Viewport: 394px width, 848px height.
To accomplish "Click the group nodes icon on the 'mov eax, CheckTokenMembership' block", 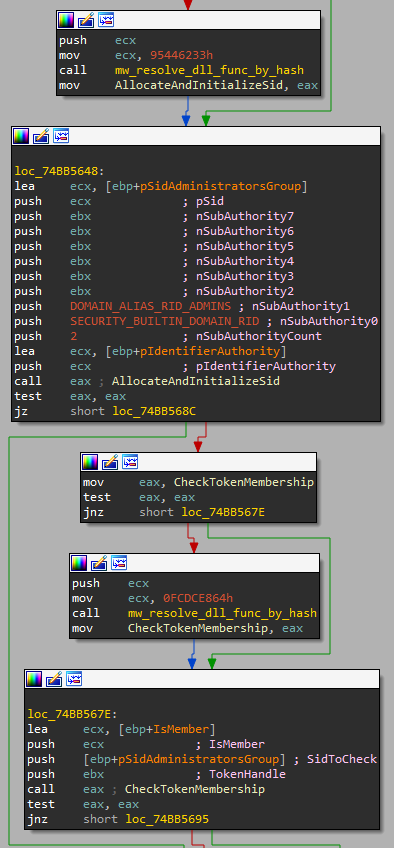I will coord(130,462).
